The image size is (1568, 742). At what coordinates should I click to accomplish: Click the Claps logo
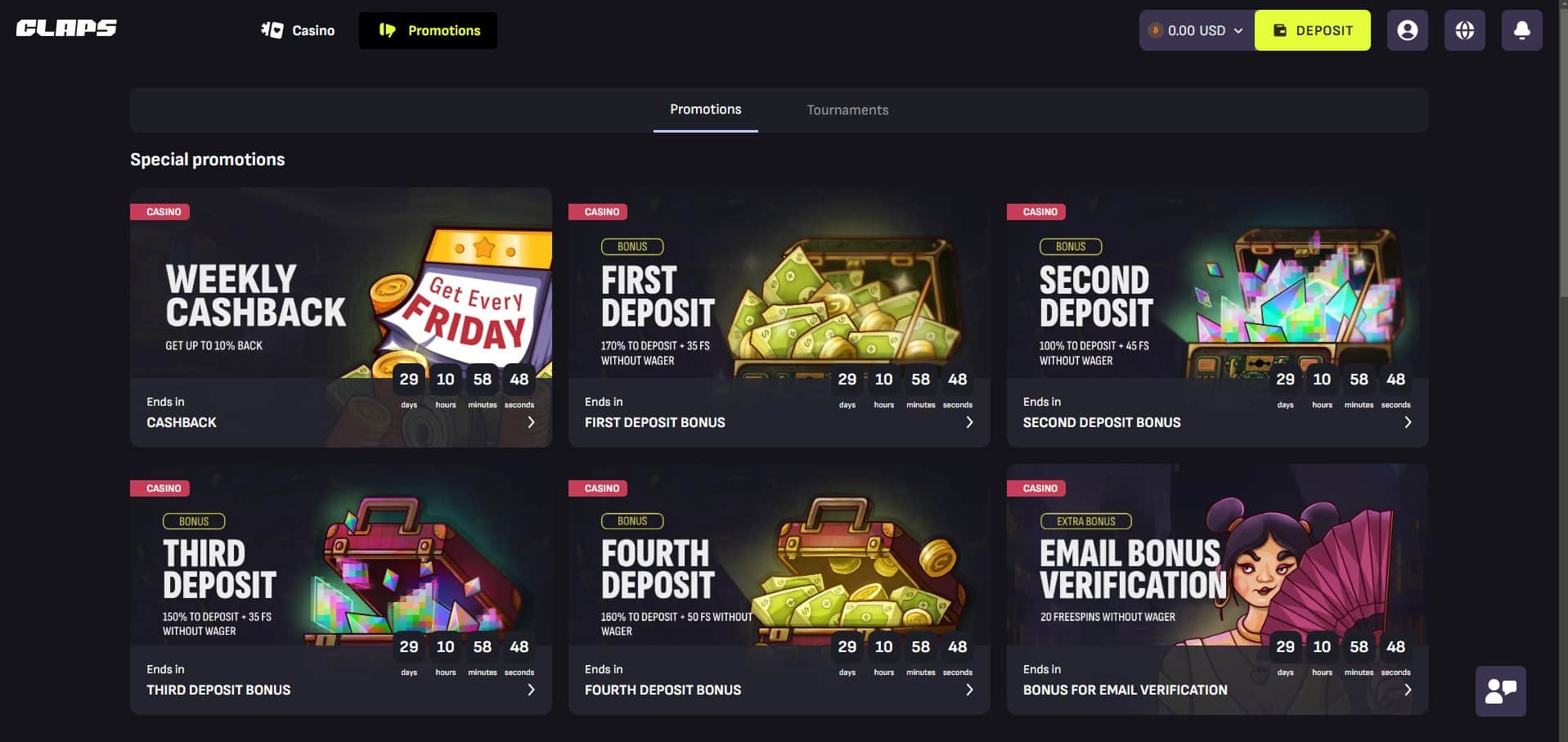66,29
